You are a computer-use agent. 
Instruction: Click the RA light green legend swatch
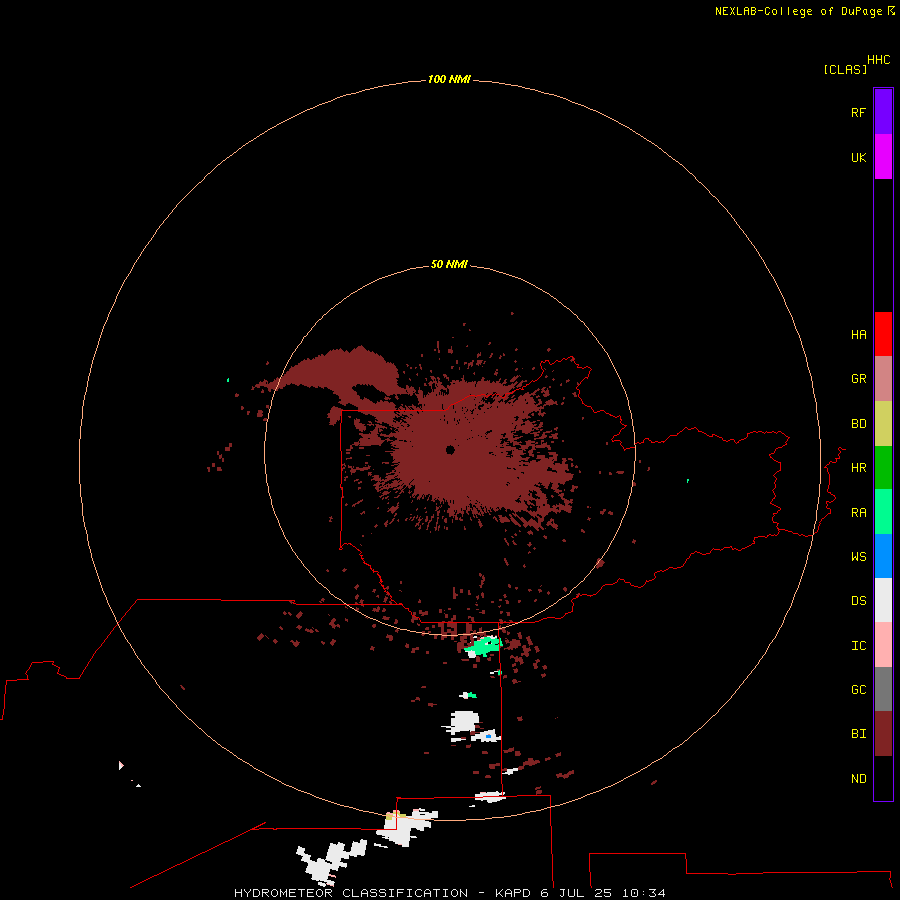pyautogui.click(x=883, y=512)
